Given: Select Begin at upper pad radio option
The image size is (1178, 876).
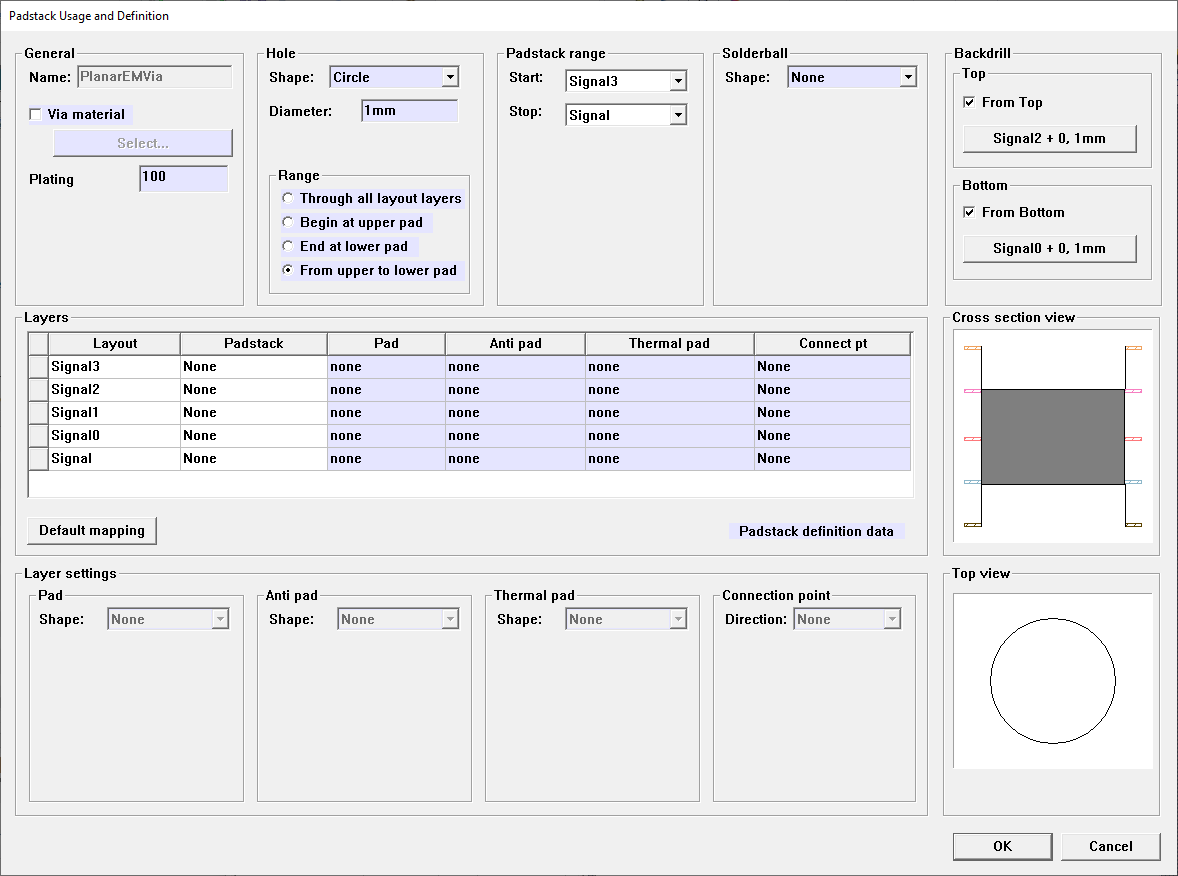Looking at the screenshot, I should 288,222.
